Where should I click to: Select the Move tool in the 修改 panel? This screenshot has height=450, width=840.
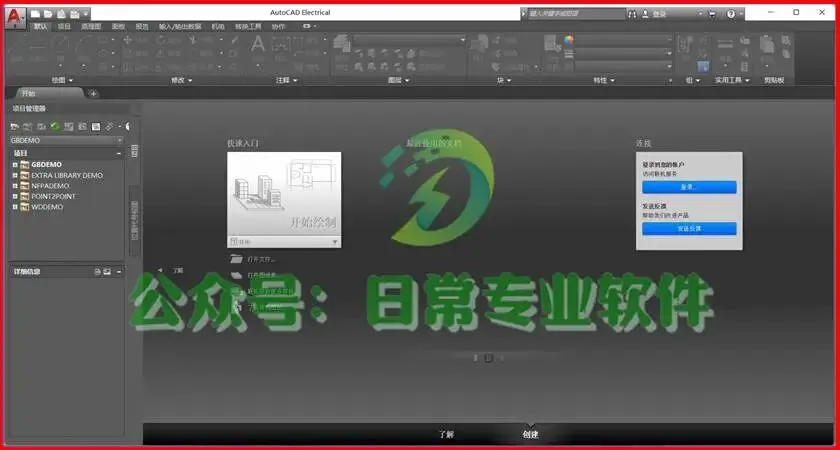(x=128, y=40)
